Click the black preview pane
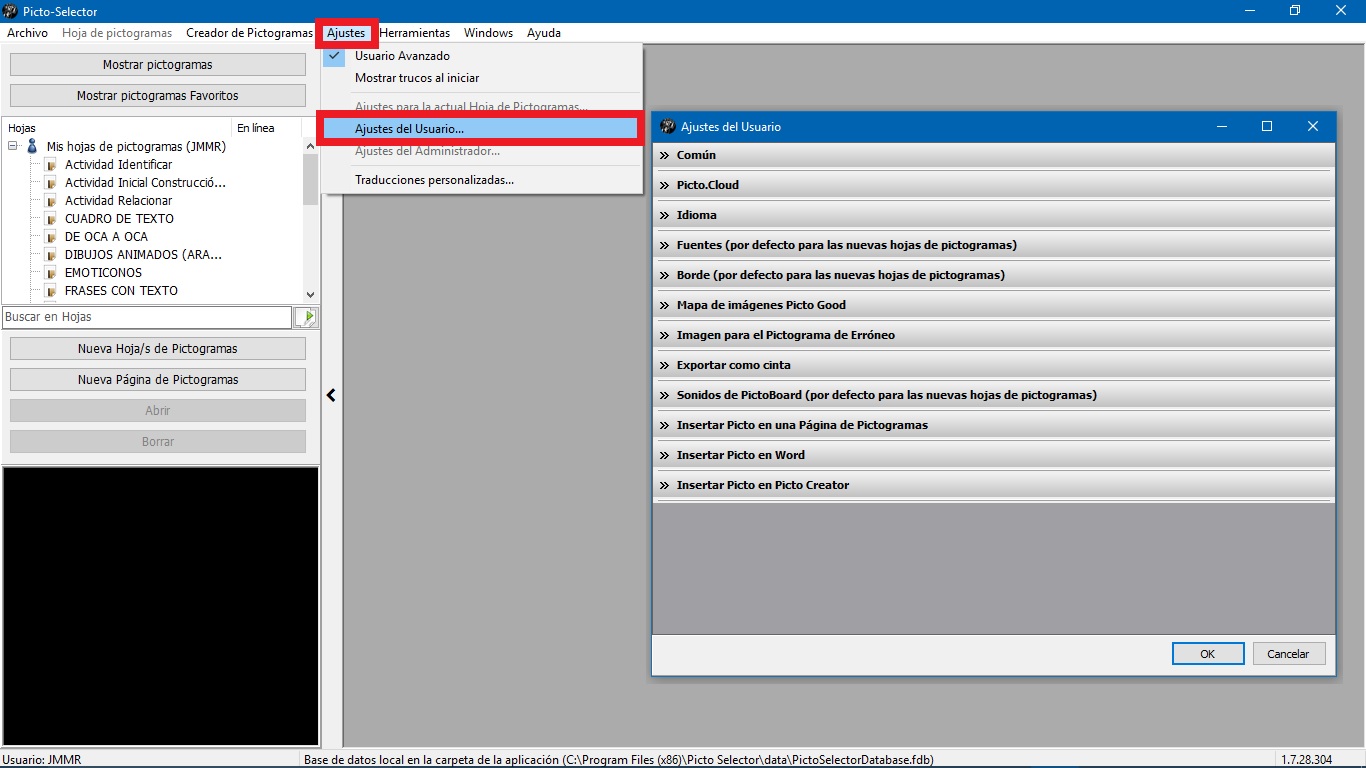1366x768 pixels. (x=160, y=606)
